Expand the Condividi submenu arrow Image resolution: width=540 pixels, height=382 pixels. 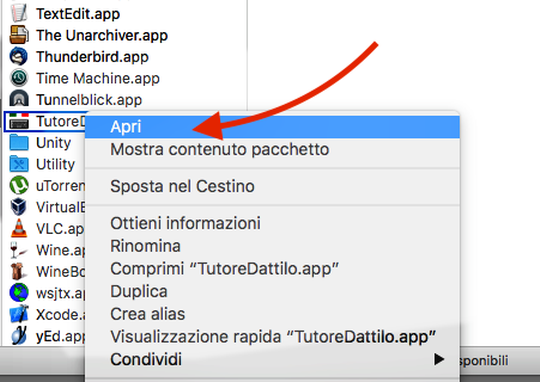[438, 359]
